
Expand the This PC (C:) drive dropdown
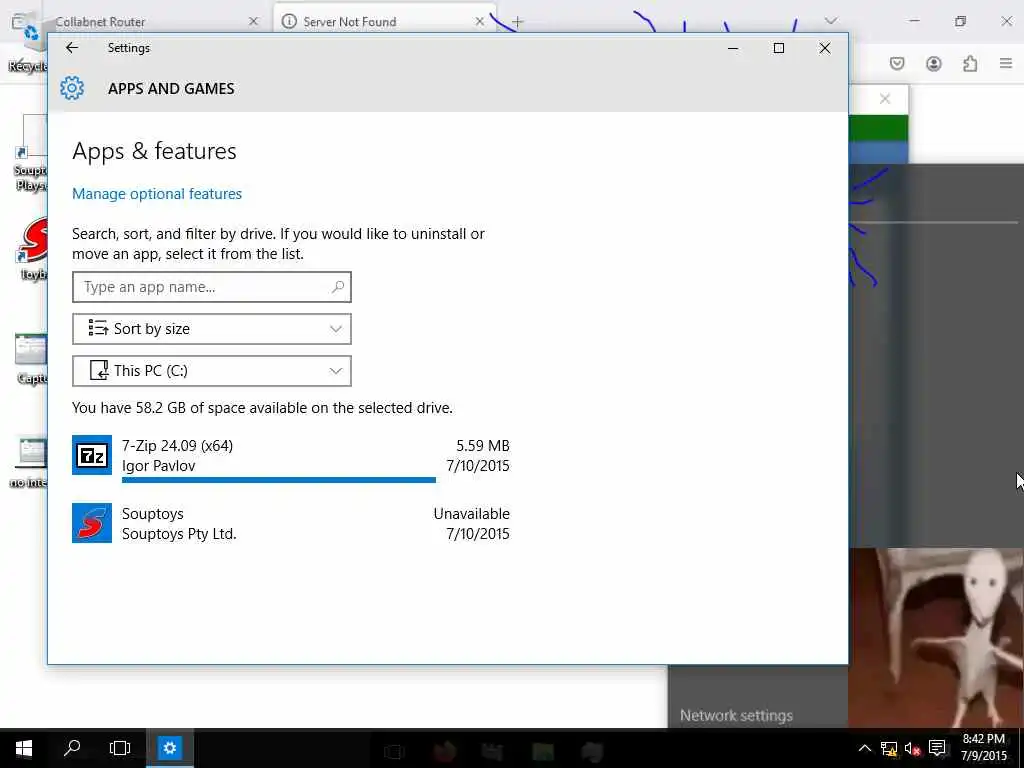click(212, 371)
